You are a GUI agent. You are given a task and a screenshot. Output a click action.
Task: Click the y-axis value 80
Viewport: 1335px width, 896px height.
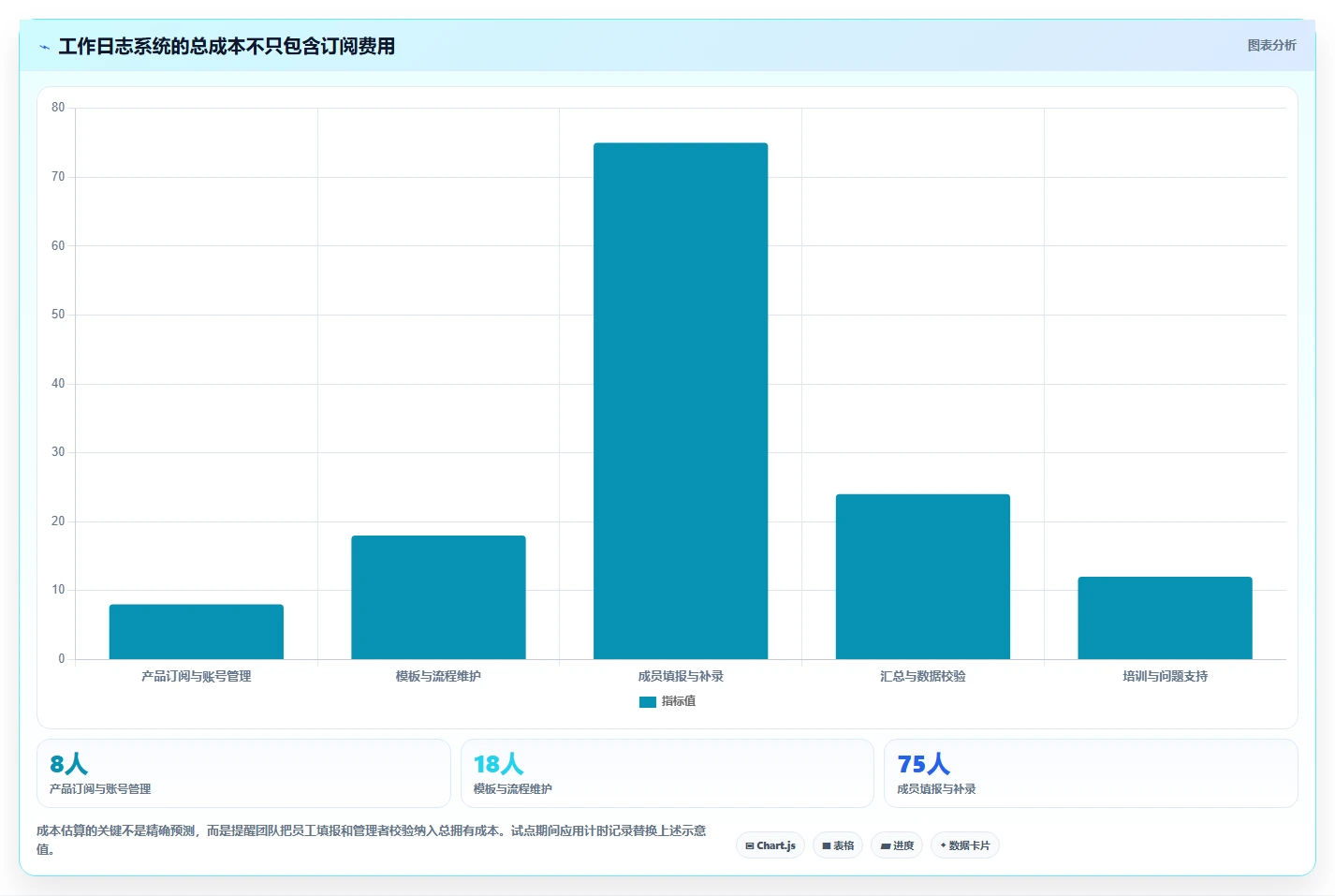58,108
